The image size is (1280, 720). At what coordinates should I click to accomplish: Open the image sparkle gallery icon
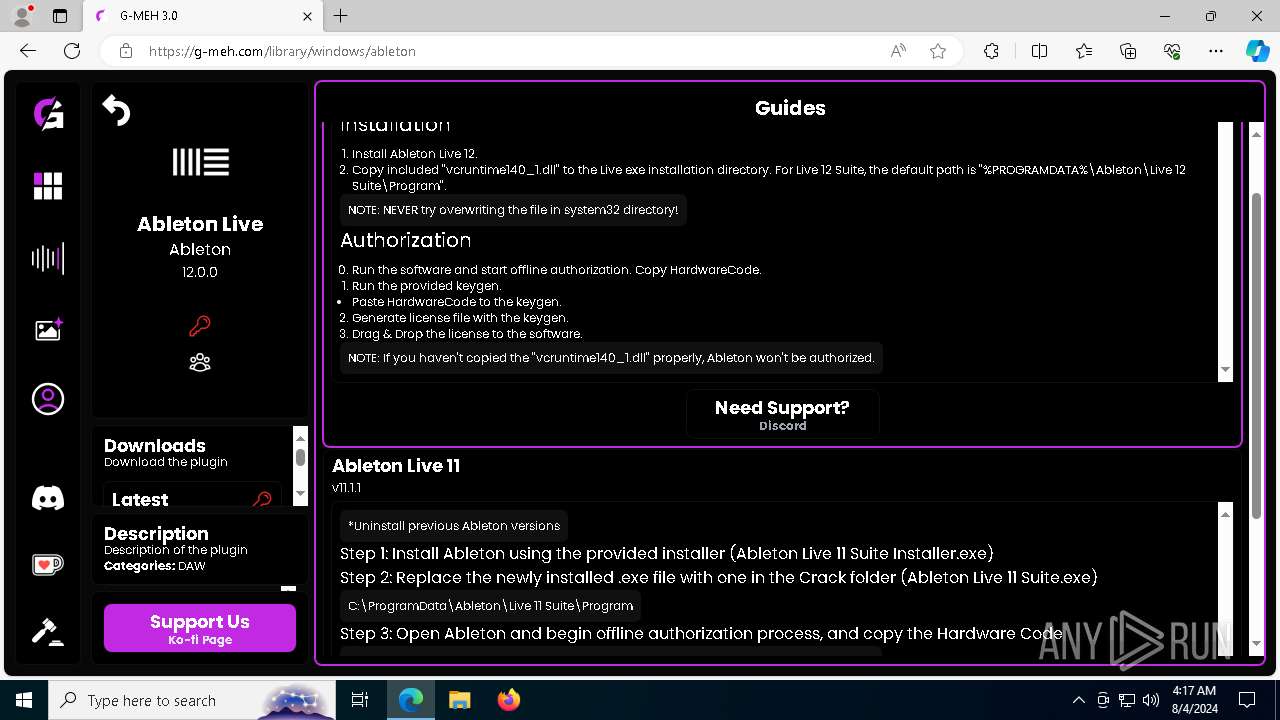click(x=49, y=329)
